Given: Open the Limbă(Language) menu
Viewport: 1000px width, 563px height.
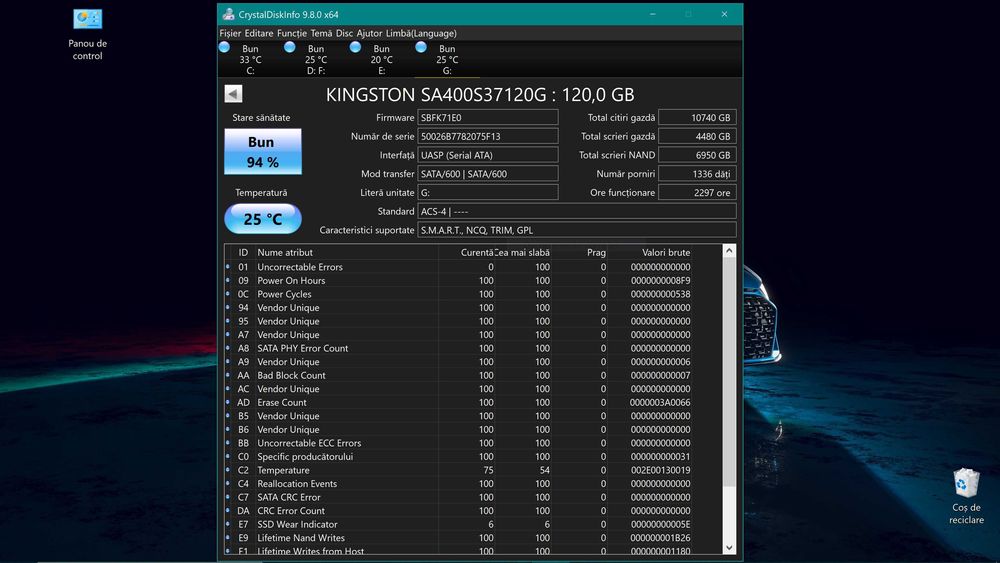Looking at the screenshot, I should [419, 33].
